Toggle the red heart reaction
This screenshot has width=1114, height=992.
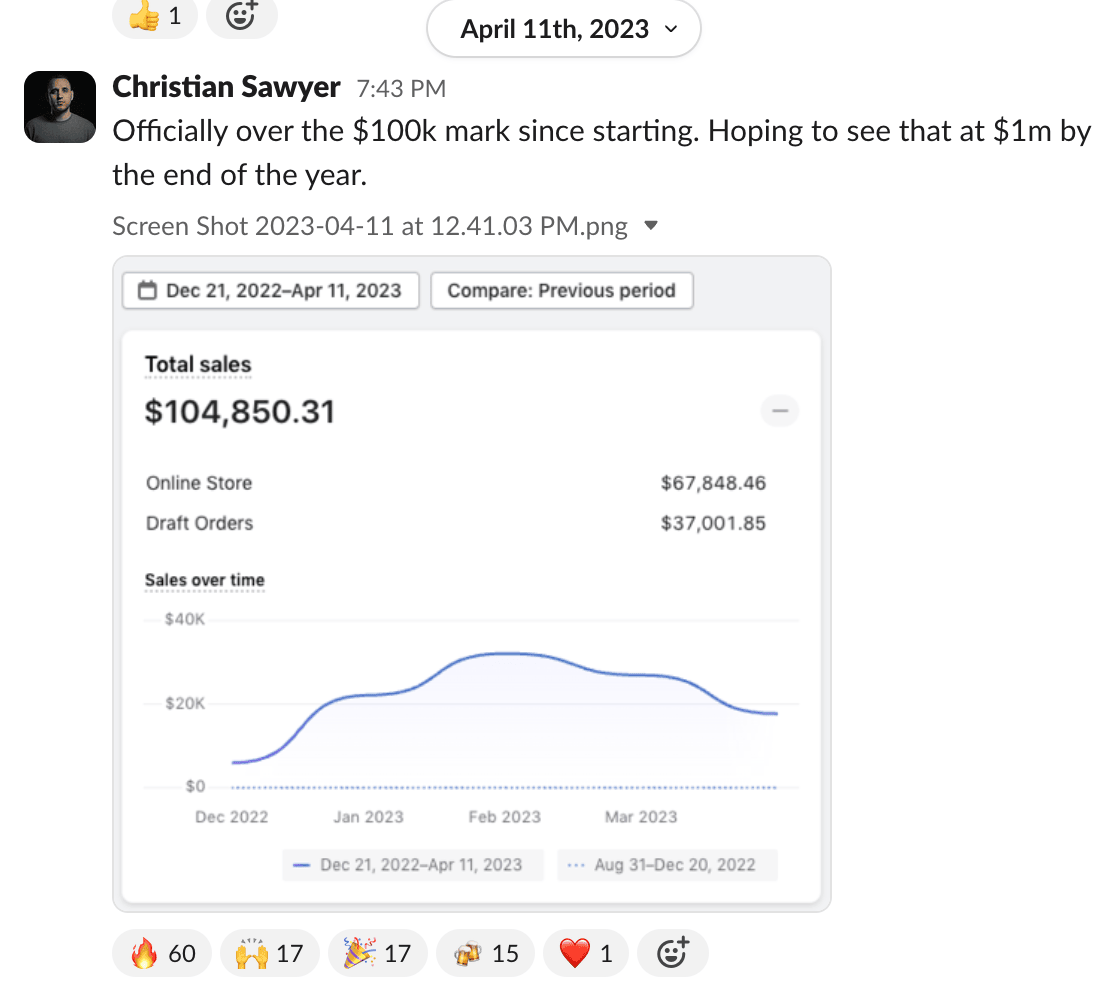coord(586,953)
